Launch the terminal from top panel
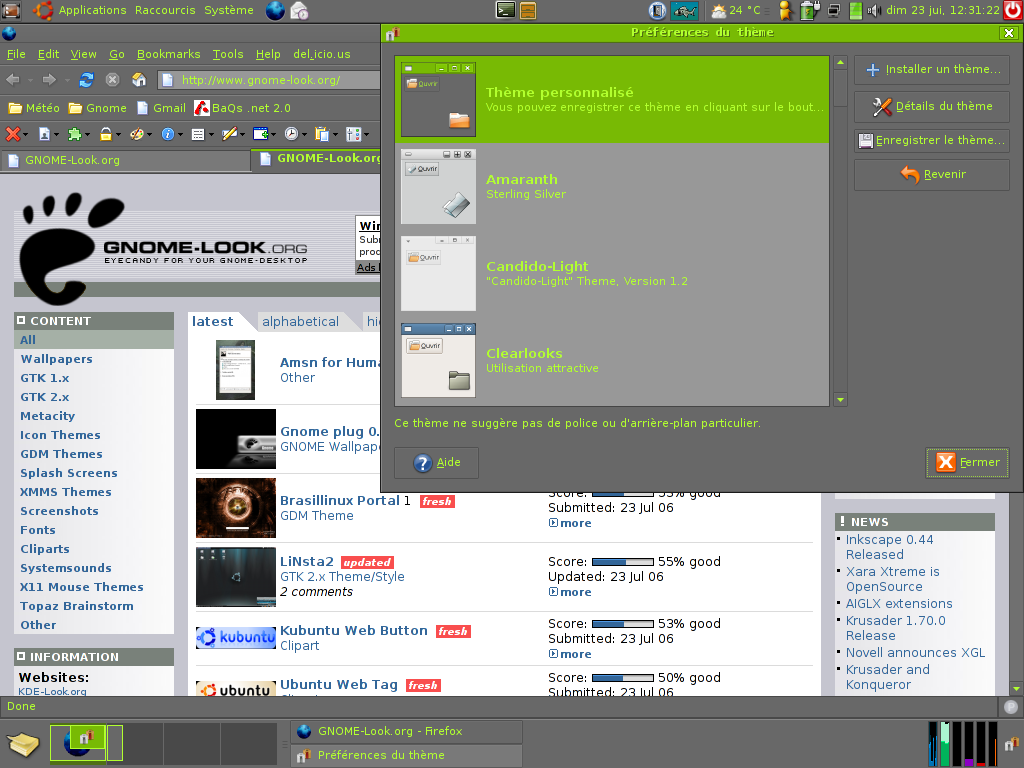This screenshot has width=1024, height=768. pyautogui.click(x=505, y=10)
